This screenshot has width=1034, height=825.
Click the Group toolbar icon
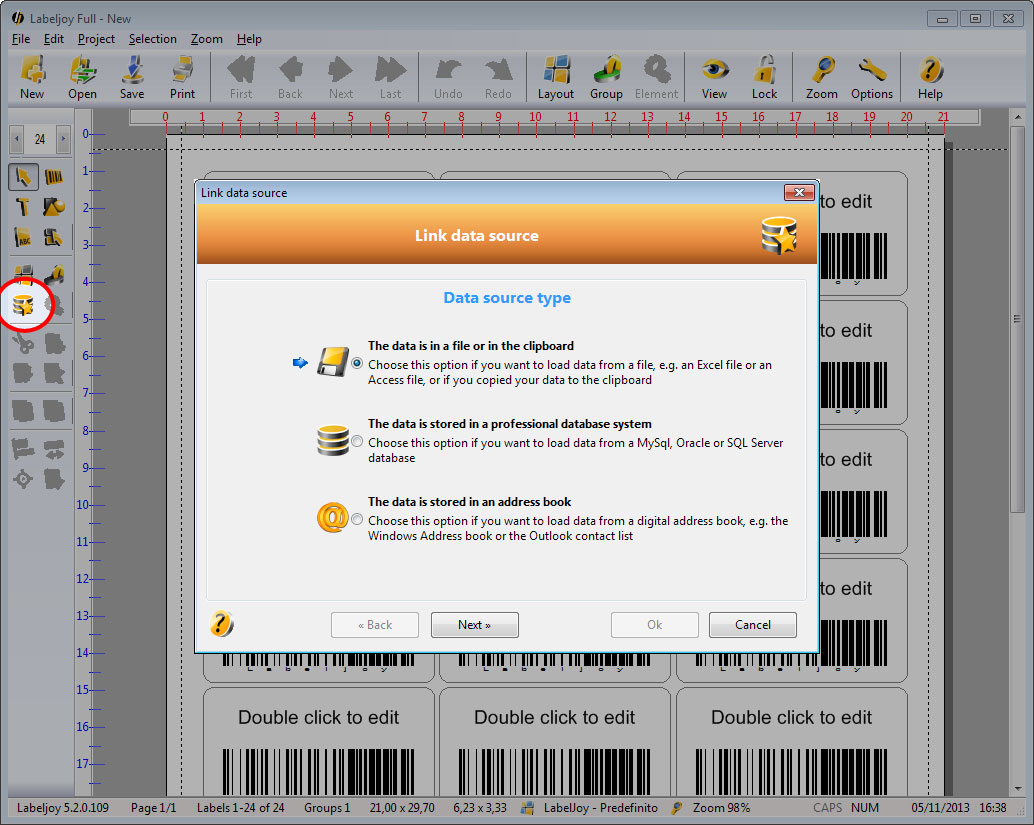click(606, 75)
